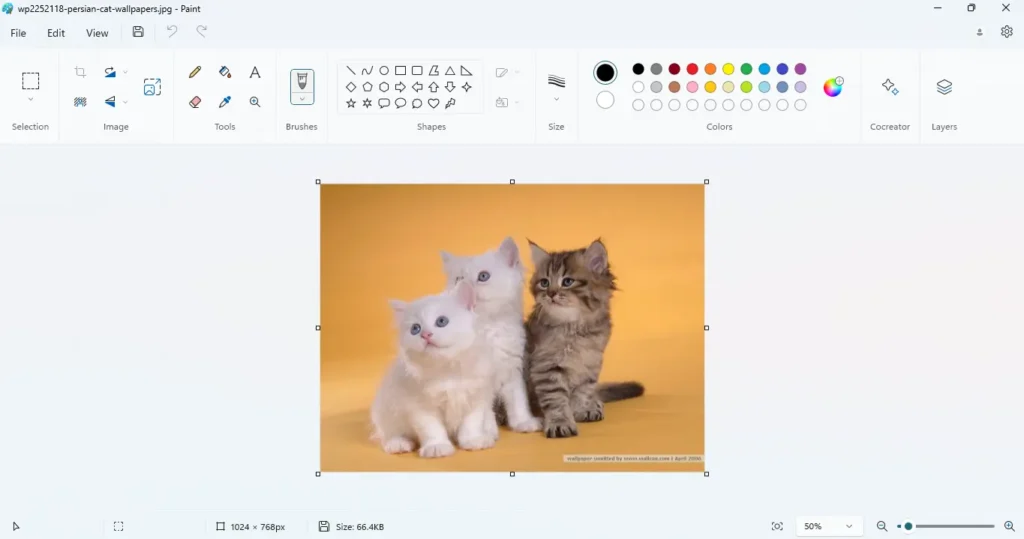This screenshot has height=539, width=1024.
Task: Pick the purple color swatch
Action: (800, 69)
